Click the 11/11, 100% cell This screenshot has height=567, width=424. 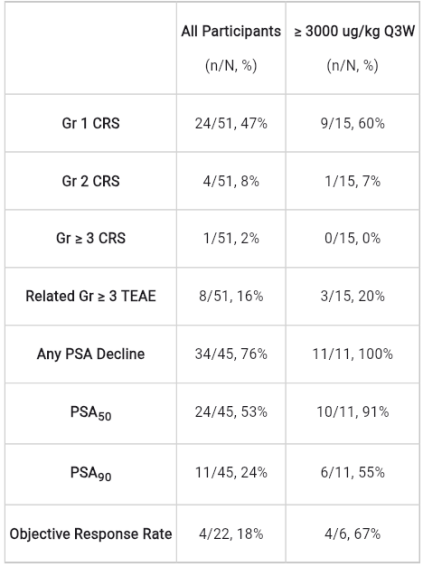pos(352,354)
